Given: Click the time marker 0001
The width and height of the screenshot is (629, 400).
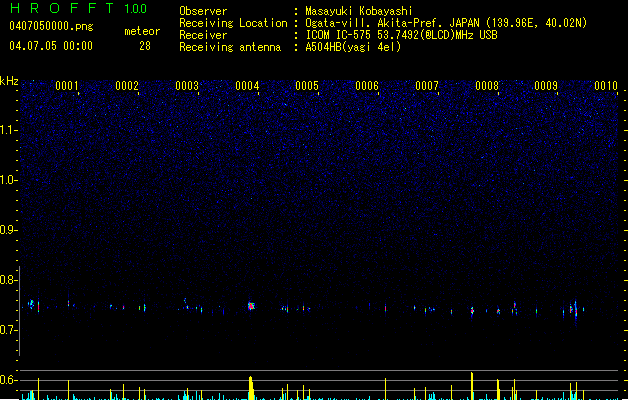Looking at the screenshot, I should point(67,86).
